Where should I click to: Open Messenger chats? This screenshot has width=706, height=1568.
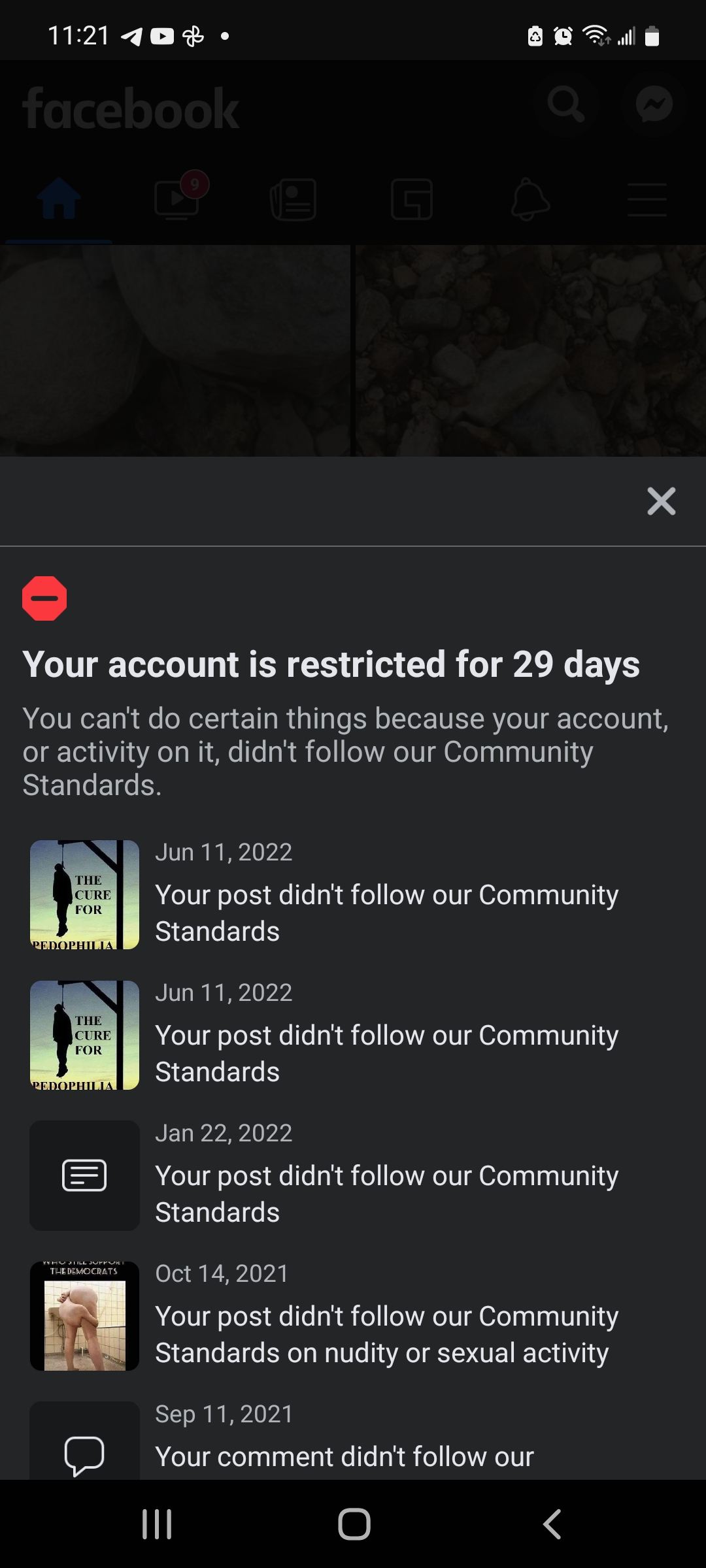point(654,105)
